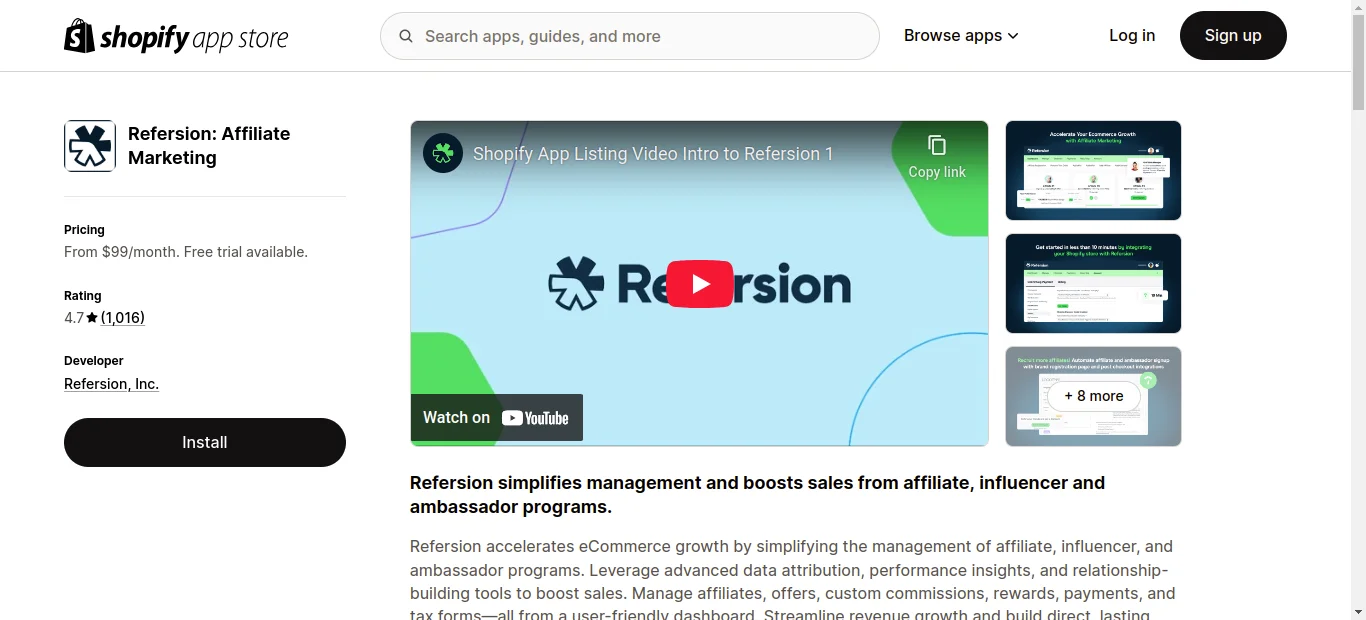Open the Log in page
The image size is (1366, 620).
pyautogui.click(x=1132, y=36)
